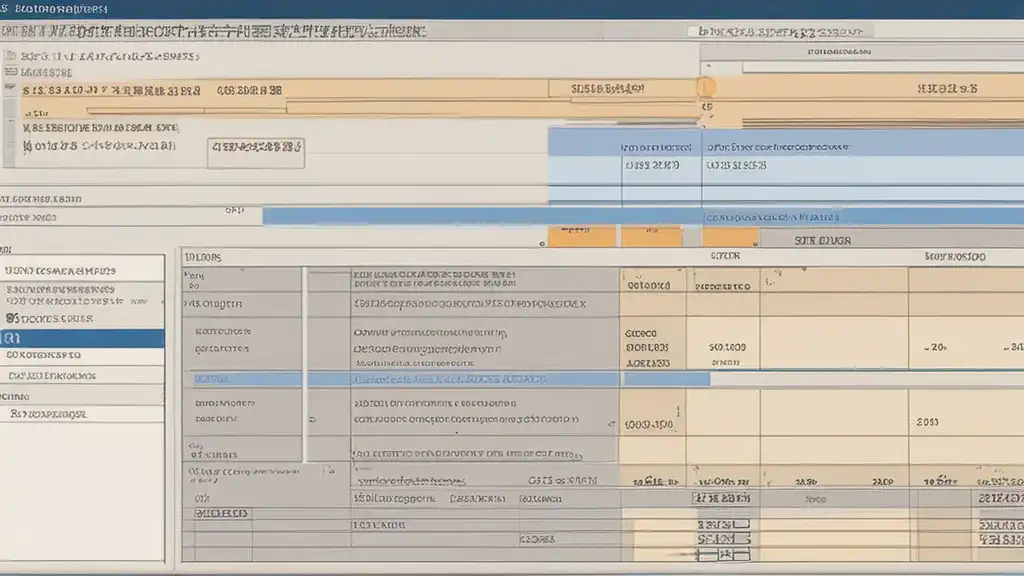
Task: Click the rightmost column header of the table
Action: [x=955, y=257]
